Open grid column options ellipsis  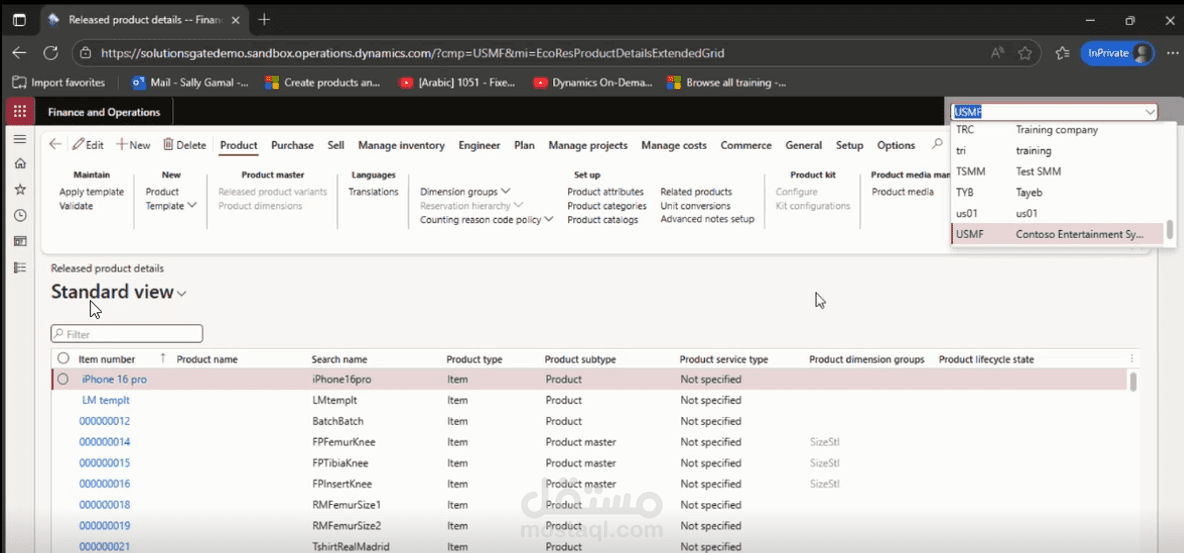[1131, 360]
